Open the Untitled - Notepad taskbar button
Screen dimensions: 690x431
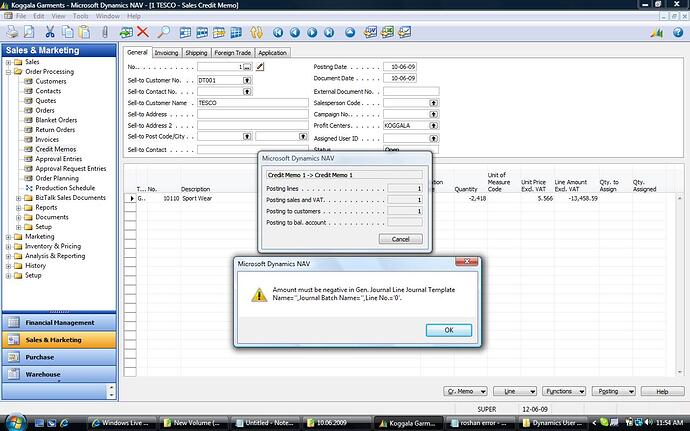pos(265,423)
